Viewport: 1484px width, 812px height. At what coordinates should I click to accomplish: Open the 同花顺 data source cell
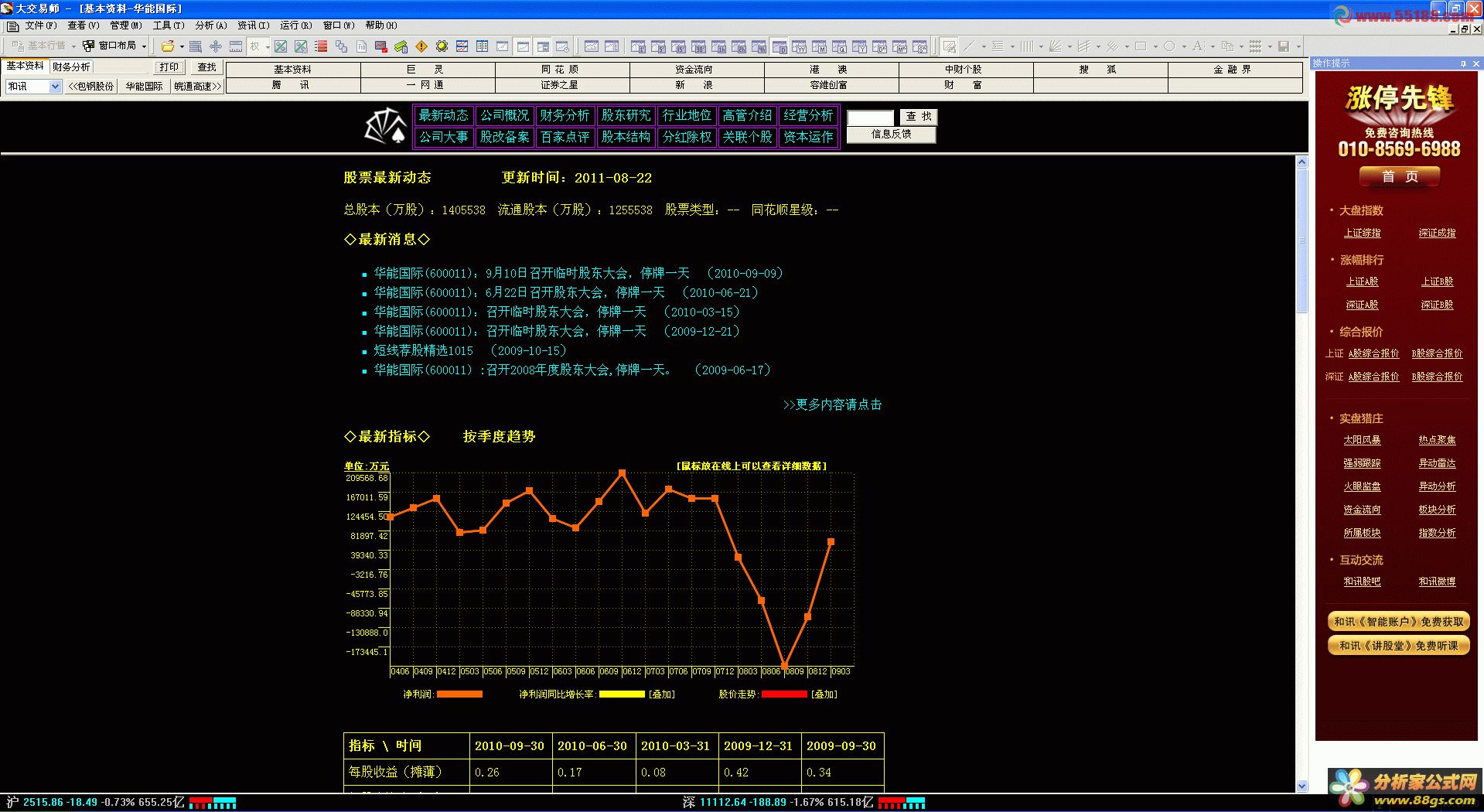click(x=561, y=70)
